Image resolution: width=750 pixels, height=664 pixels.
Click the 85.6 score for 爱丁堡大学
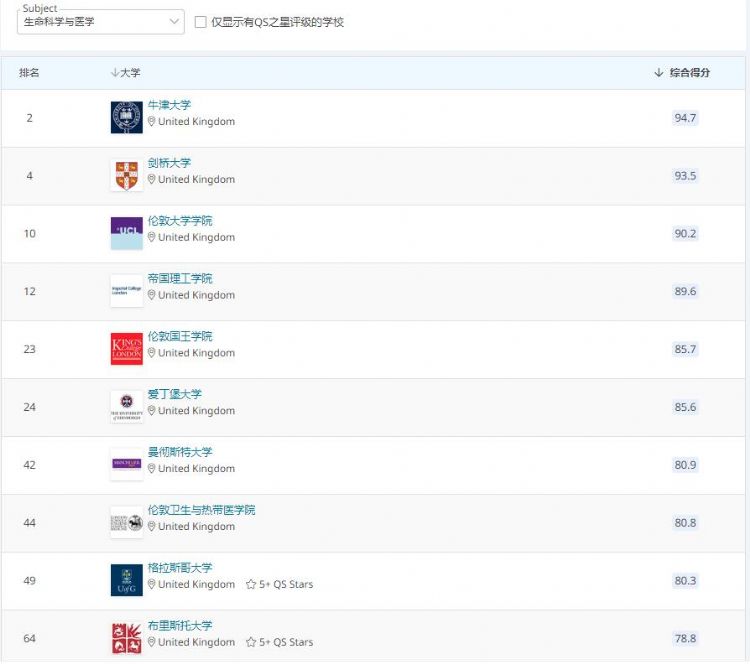pos(685,407)
